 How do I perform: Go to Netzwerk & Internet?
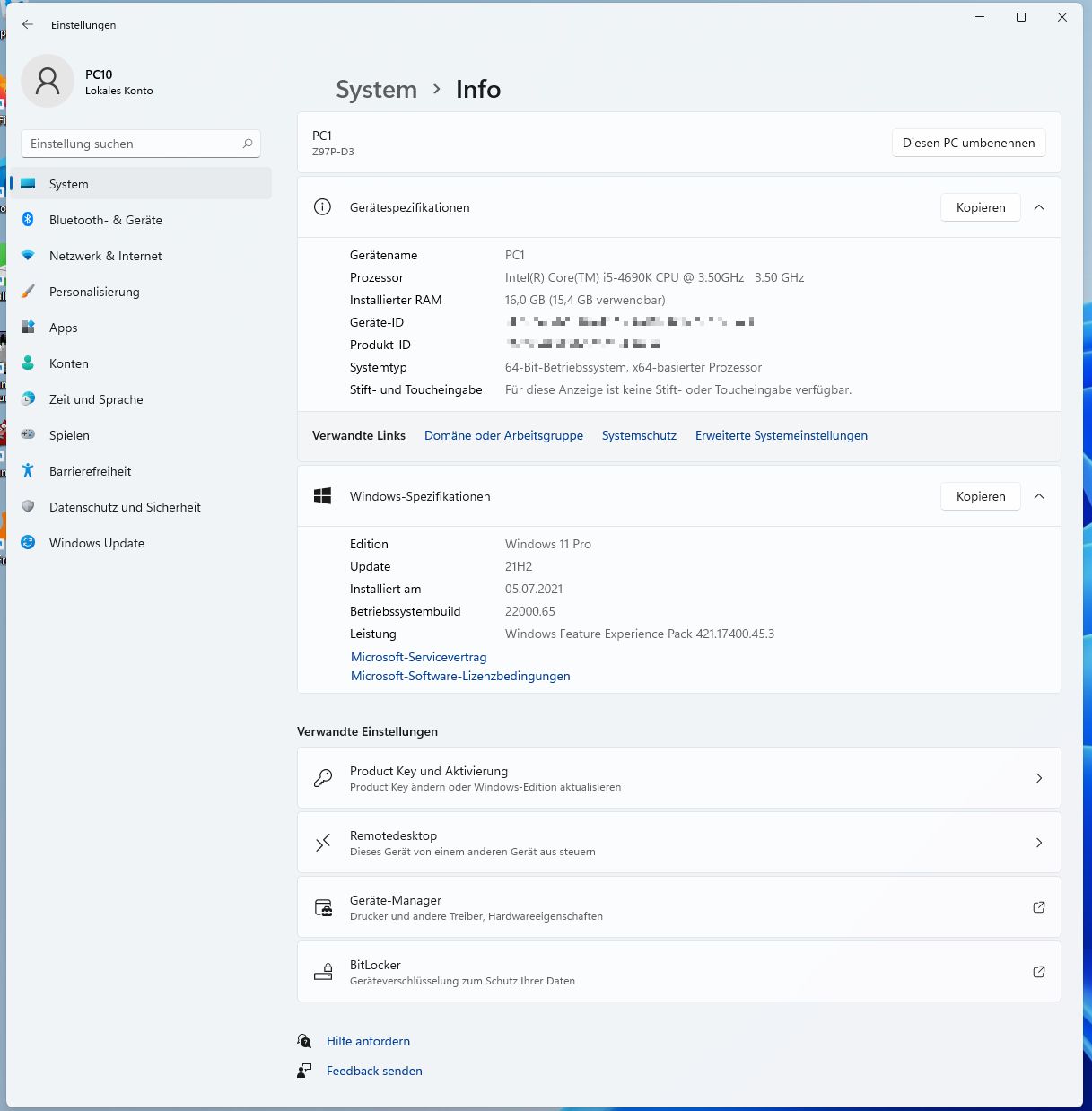click(x=140, y=256)
